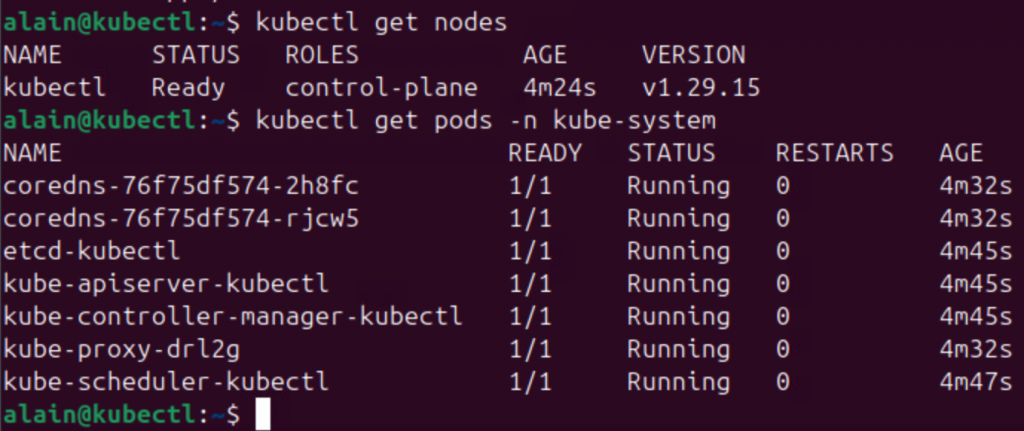Click the READY column header
1024x431 pixels.
pos(544,153)
